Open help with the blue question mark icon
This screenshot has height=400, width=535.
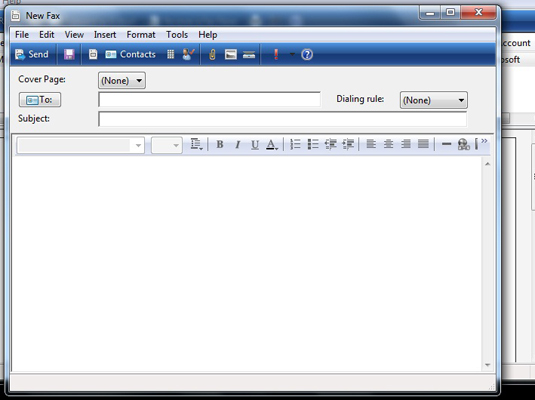point(307,55)
